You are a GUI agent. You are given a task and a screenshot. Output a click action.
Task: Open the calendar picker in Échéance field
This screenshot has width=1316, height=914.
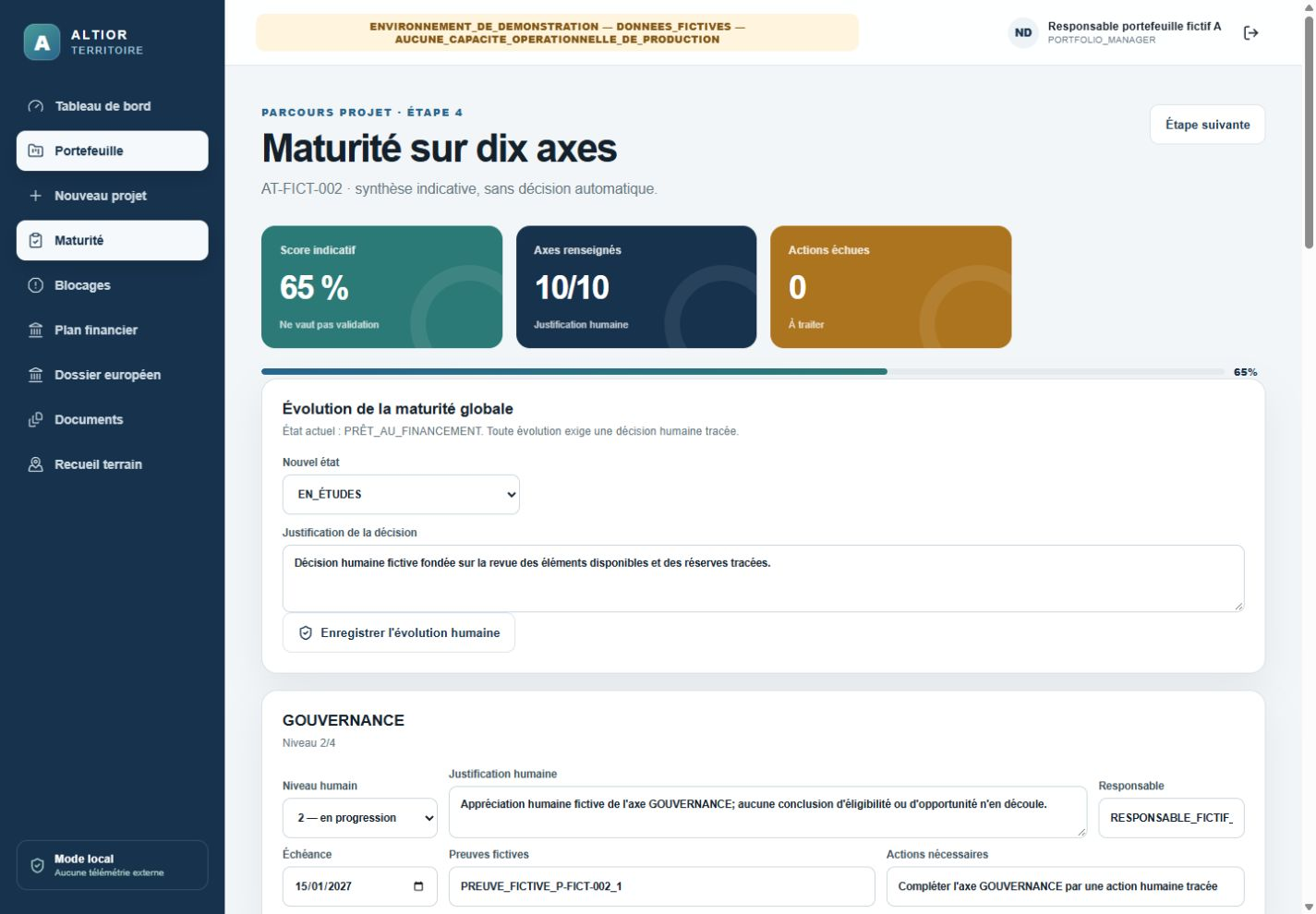418,886
